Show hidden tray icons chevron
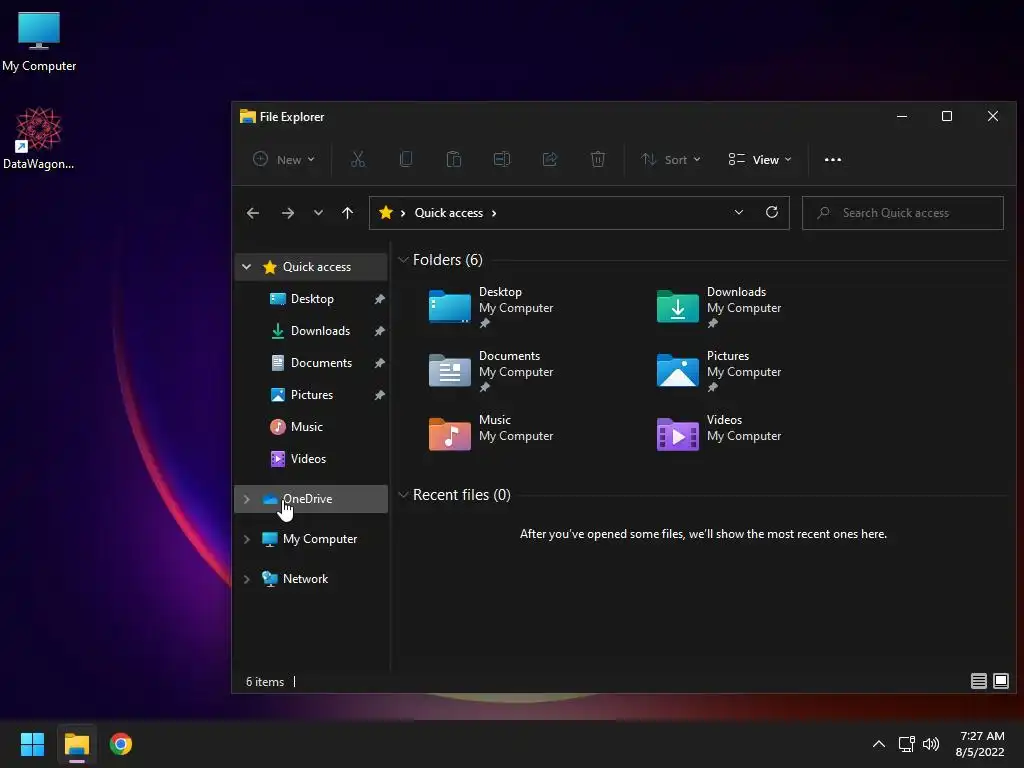Image resolution: width=1024 pixels, height=768 pixels. pyautogui.click(x=879, y=743)
